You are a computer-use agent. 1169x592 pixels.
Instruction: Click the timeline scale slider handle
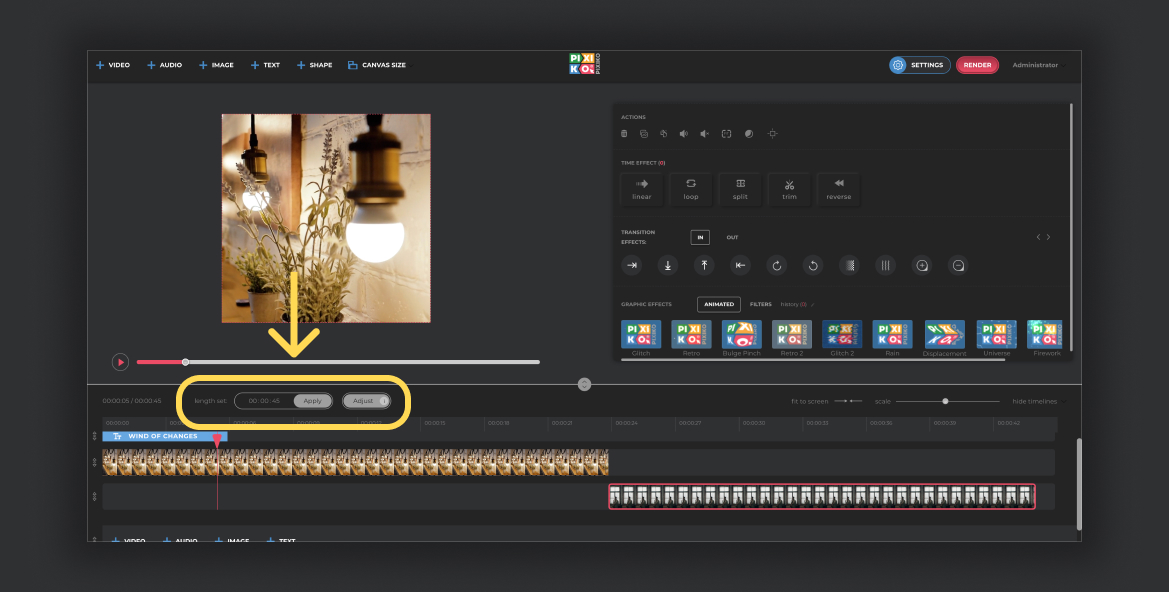(x=945, y=401)
